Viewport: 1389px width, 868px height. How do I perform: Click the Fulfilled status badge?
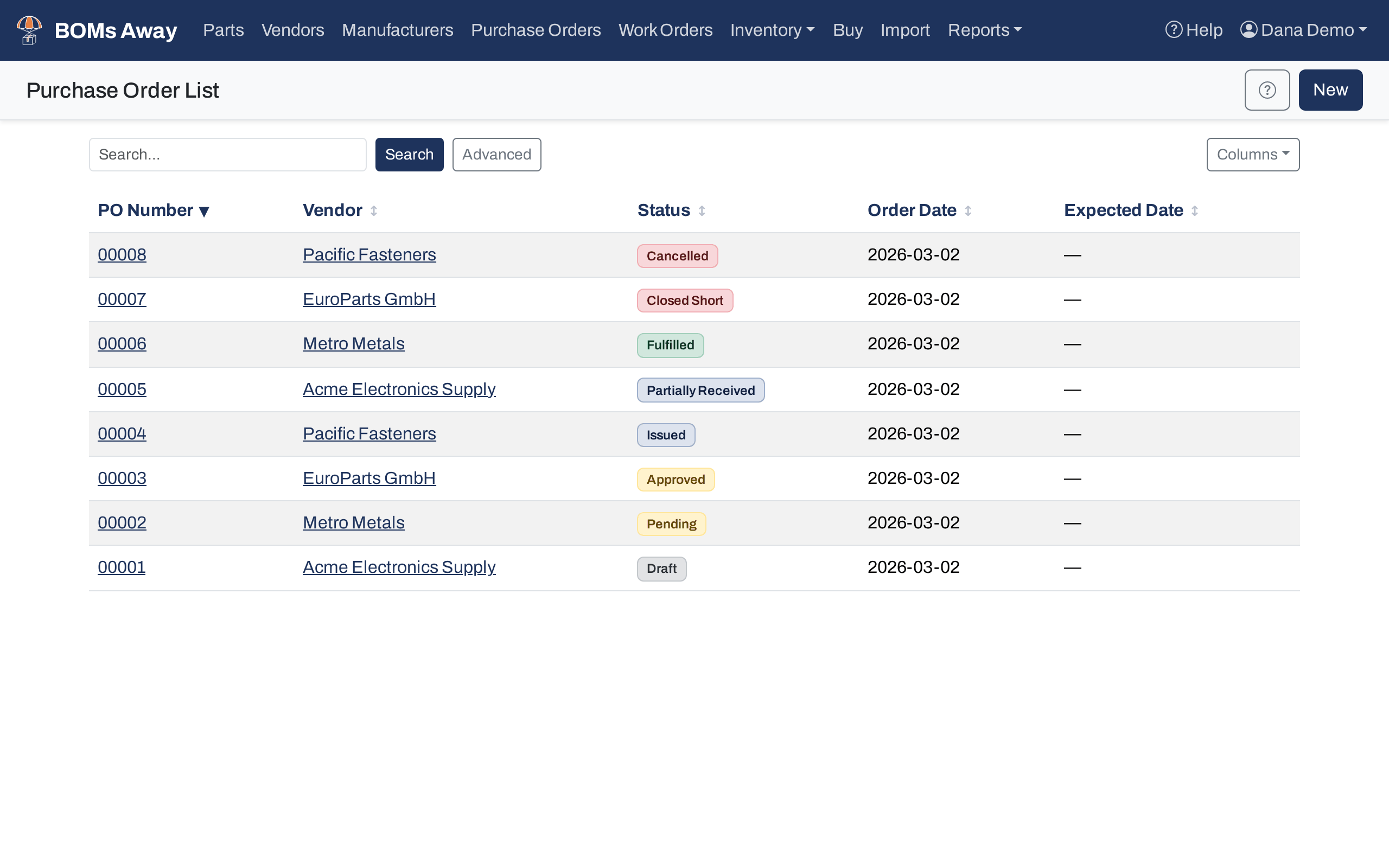pyautogui.click(x=671, y=345)
